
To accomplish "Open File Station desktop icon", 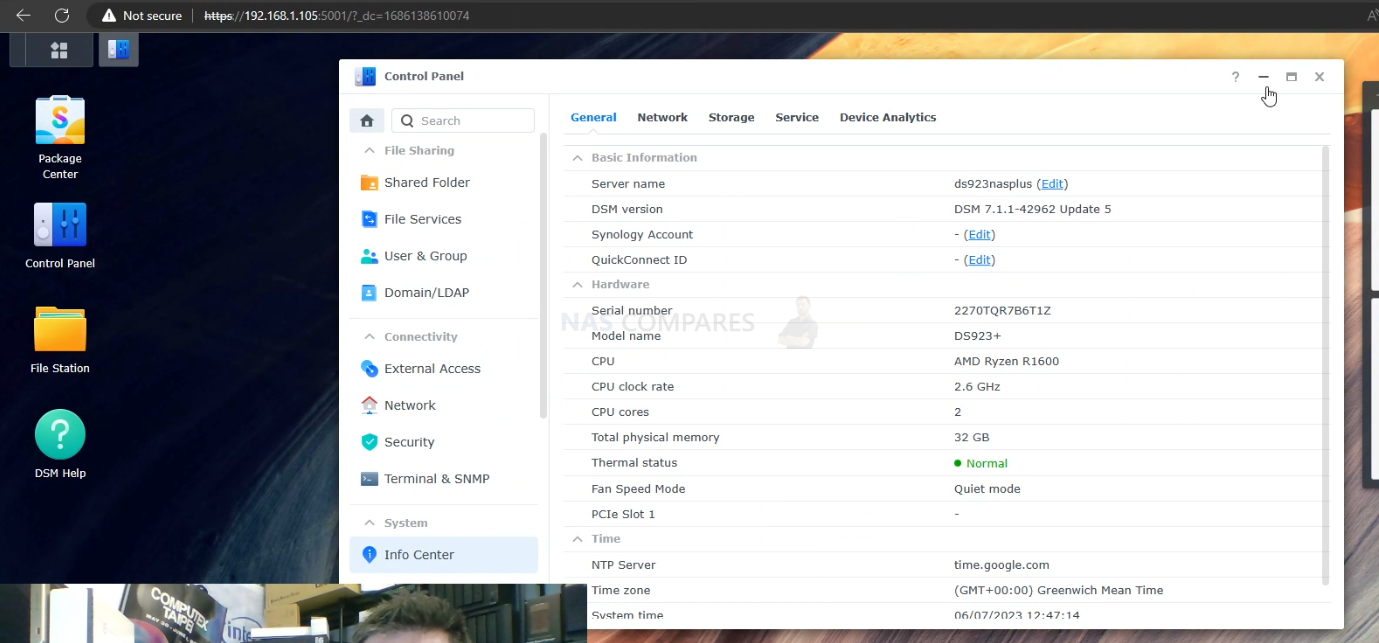I will [x=60, y=340].
